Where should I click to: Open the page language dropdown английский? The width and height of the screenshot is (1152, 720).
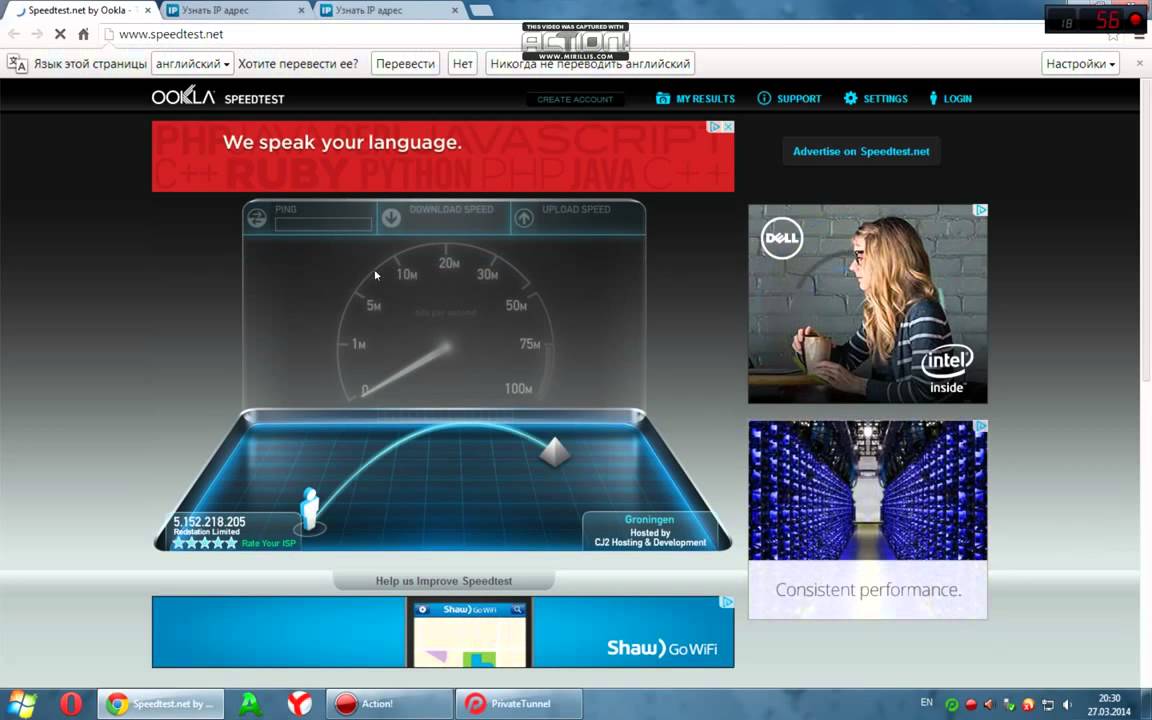pos(192,64)
